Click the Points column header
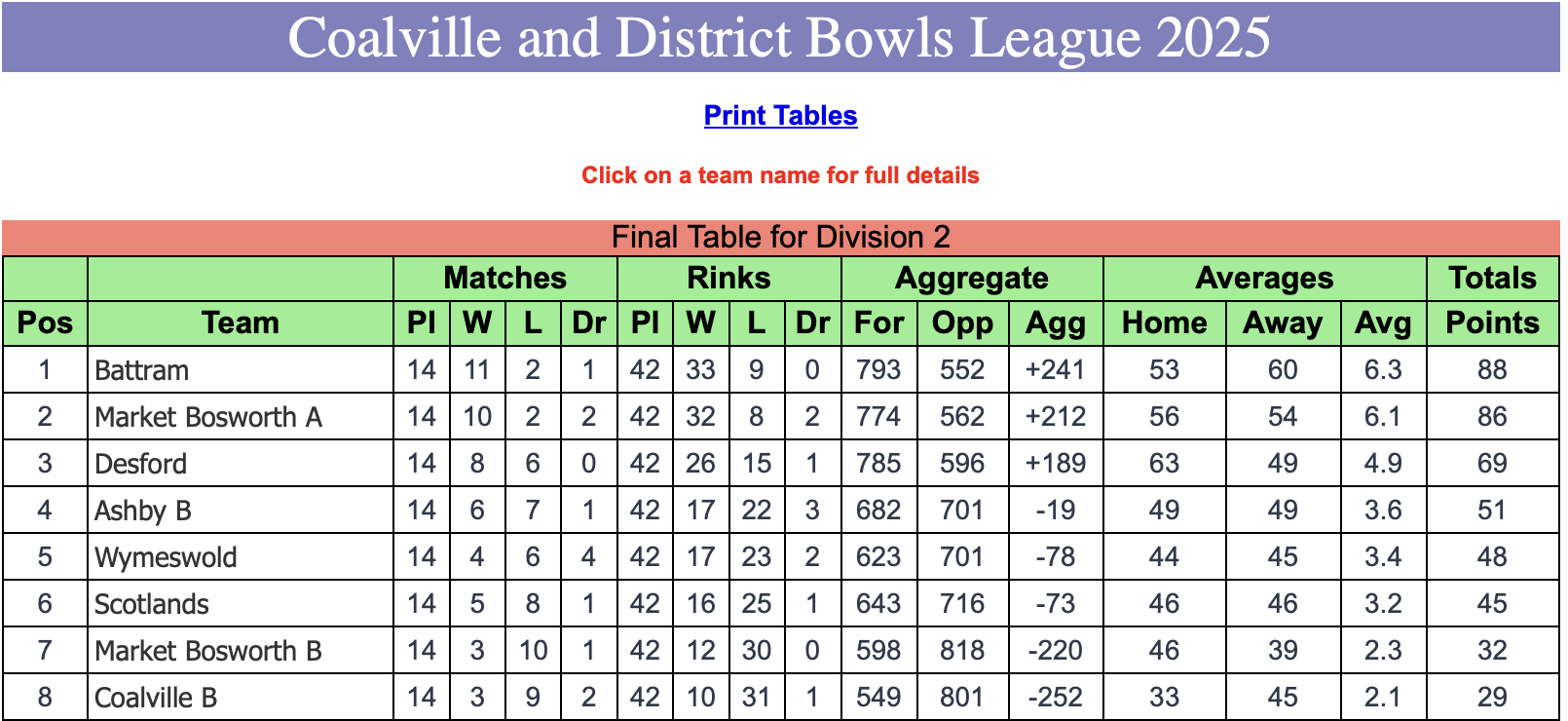The image size is (1568, 721). click(x=1492, y=323)
